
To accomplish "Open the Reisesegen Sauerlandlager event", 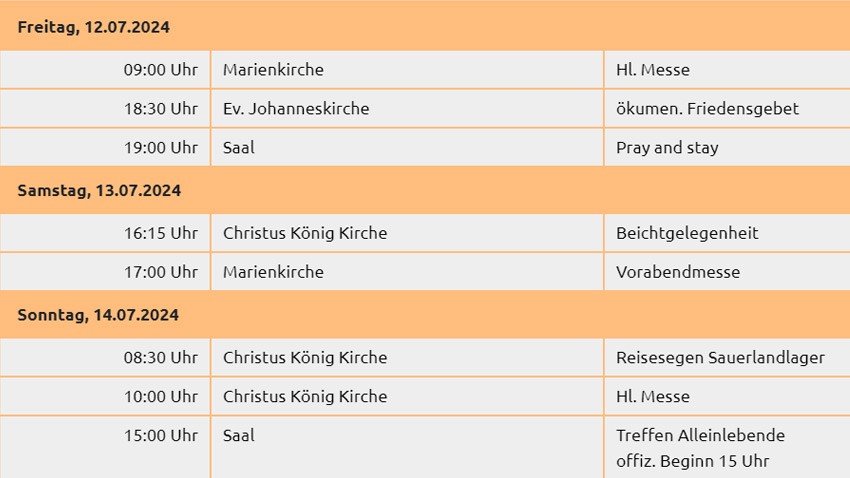I will pyautogui.click(x=720, y=357).
